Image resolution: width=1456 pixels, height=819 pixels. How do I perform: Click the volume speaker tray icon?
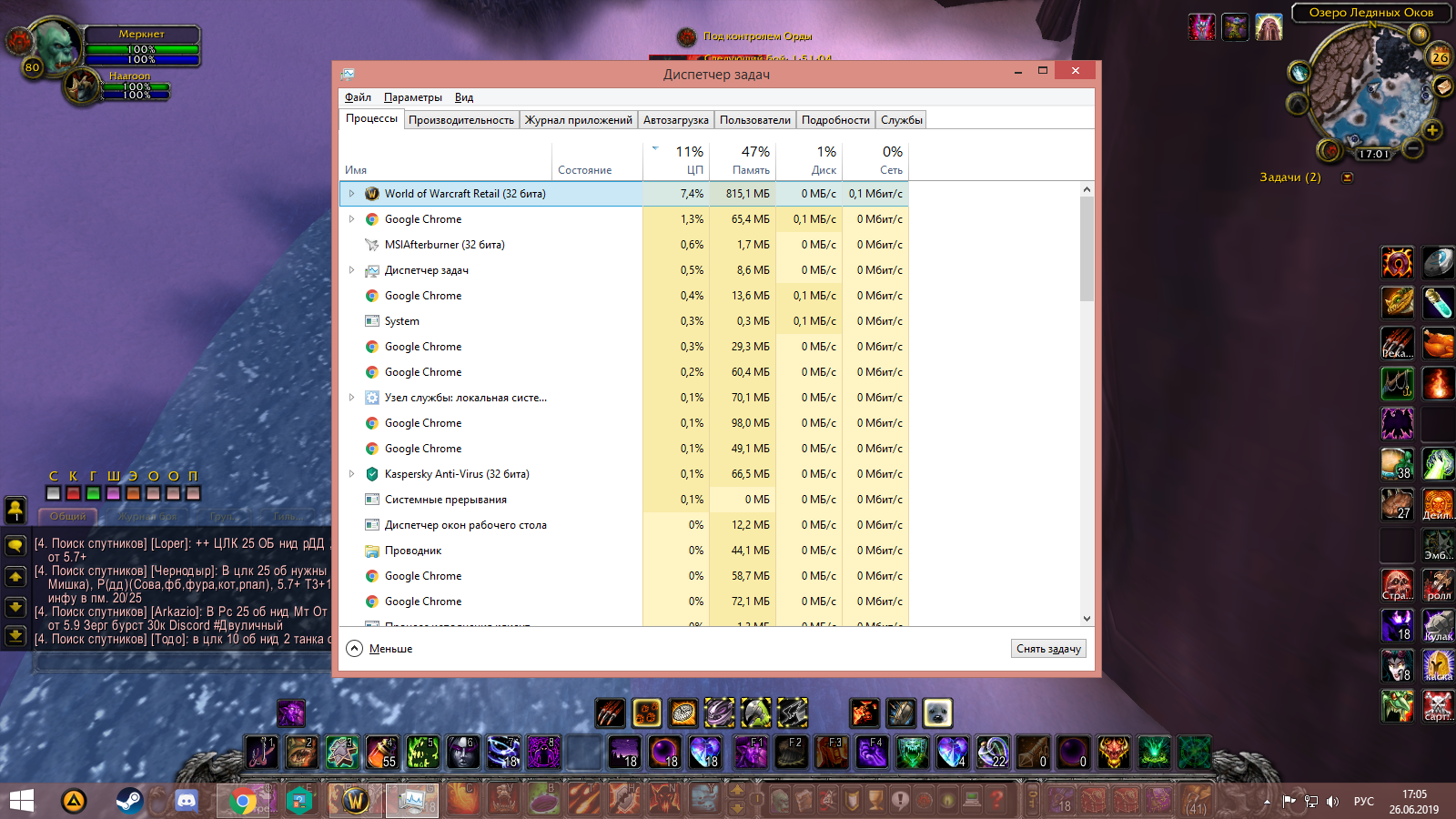[1332, 802]
